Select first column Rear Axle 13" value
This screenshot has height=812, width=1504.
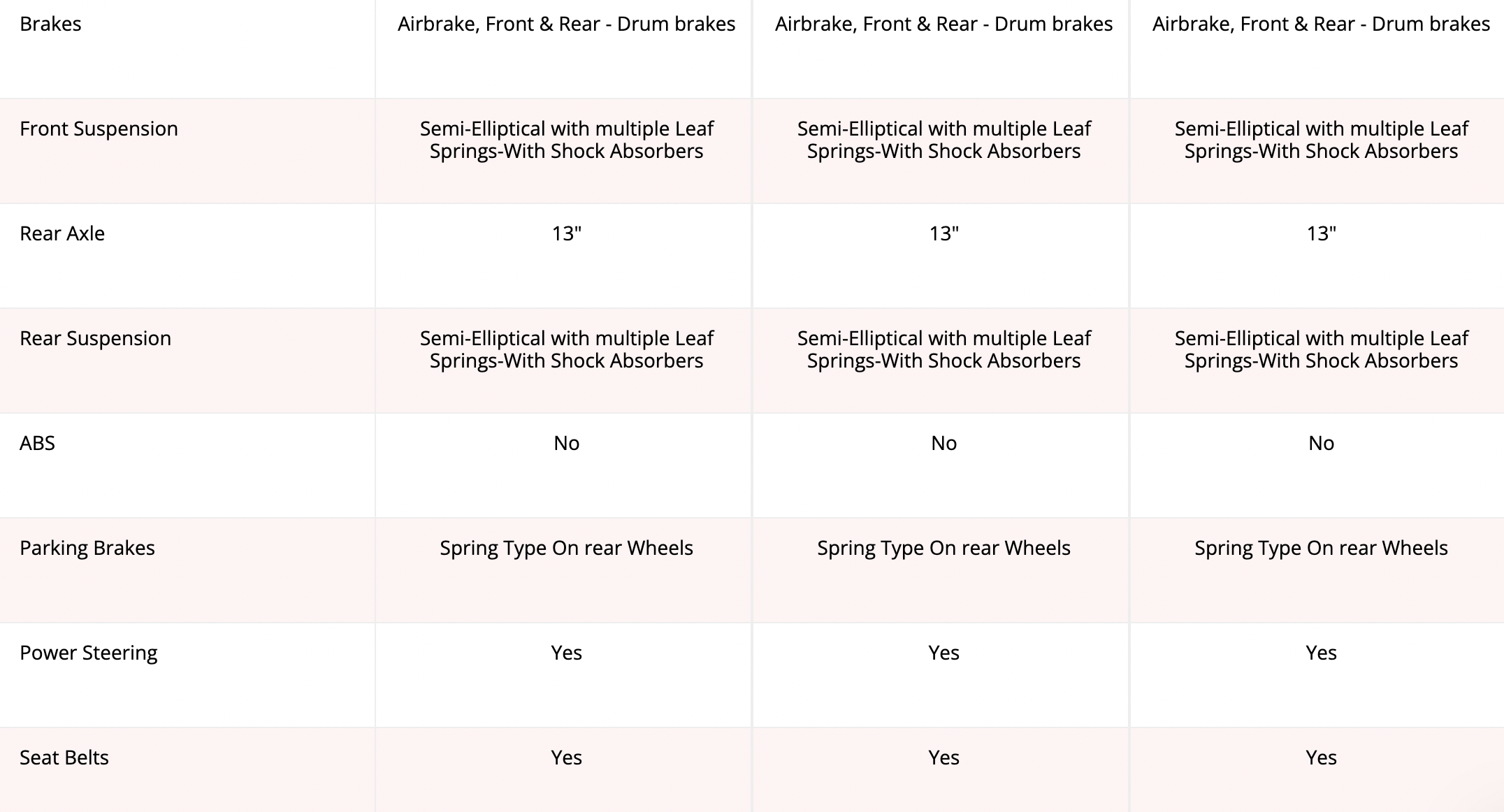point(566,233)
